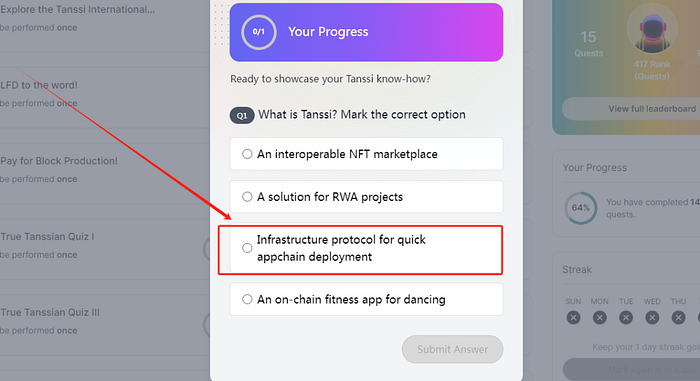Screen dimensions: 700x381
Task: Select the 'An on-chain fitness app for dancing' radio button
Action: tap(247, 299)
